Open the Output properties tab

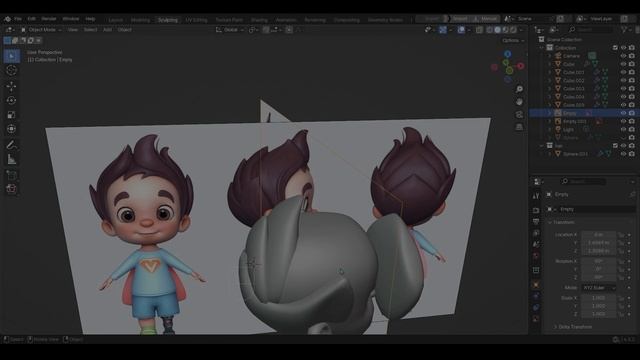point(536,222)
